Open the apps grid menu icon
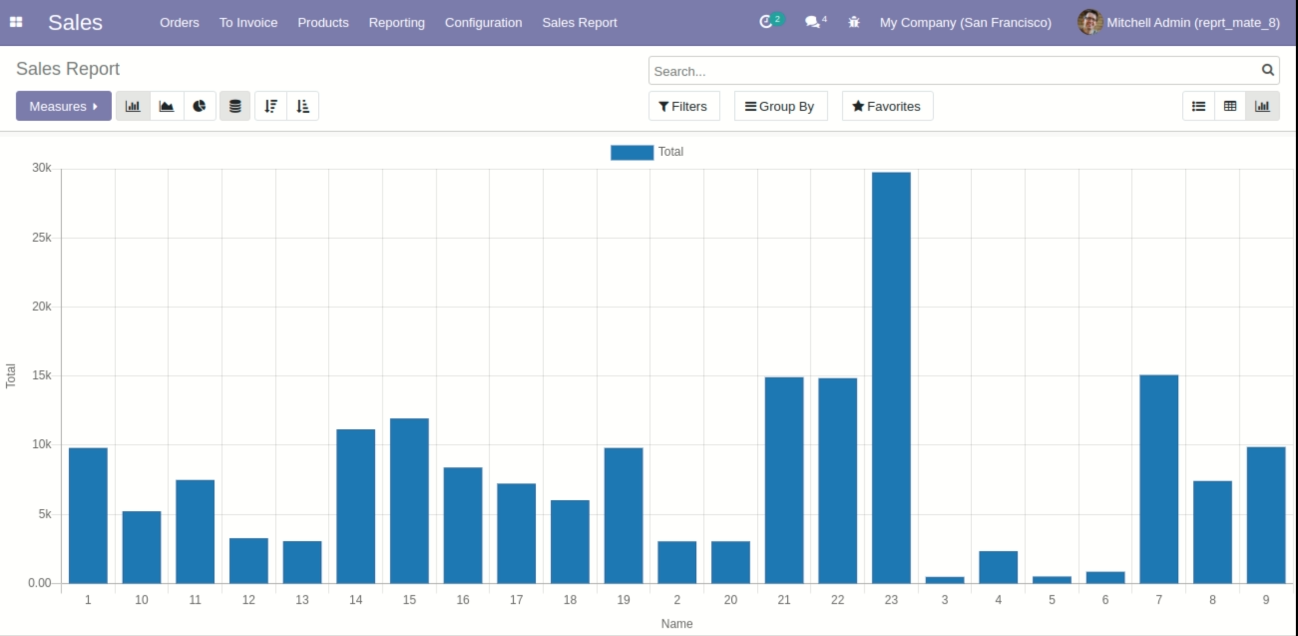 pos(16,22)
